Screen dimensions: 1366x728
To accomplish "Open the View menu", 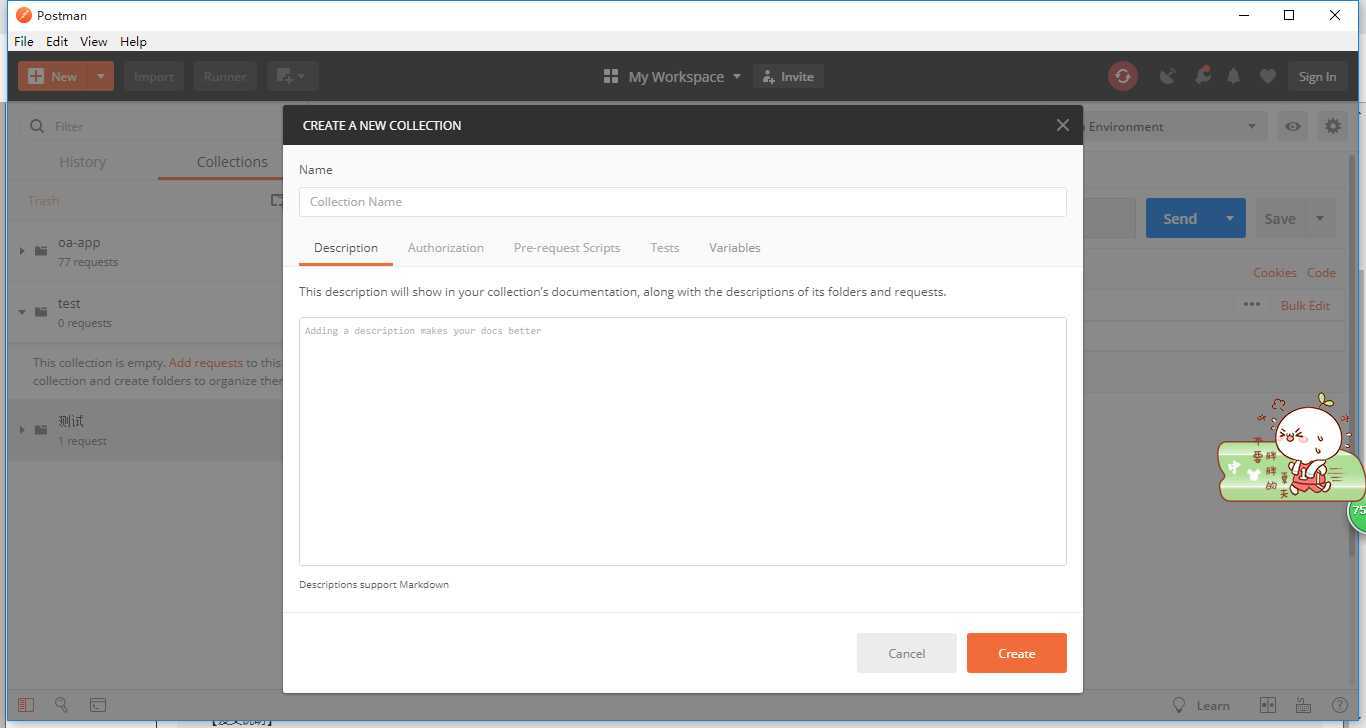I will point(94,41).
